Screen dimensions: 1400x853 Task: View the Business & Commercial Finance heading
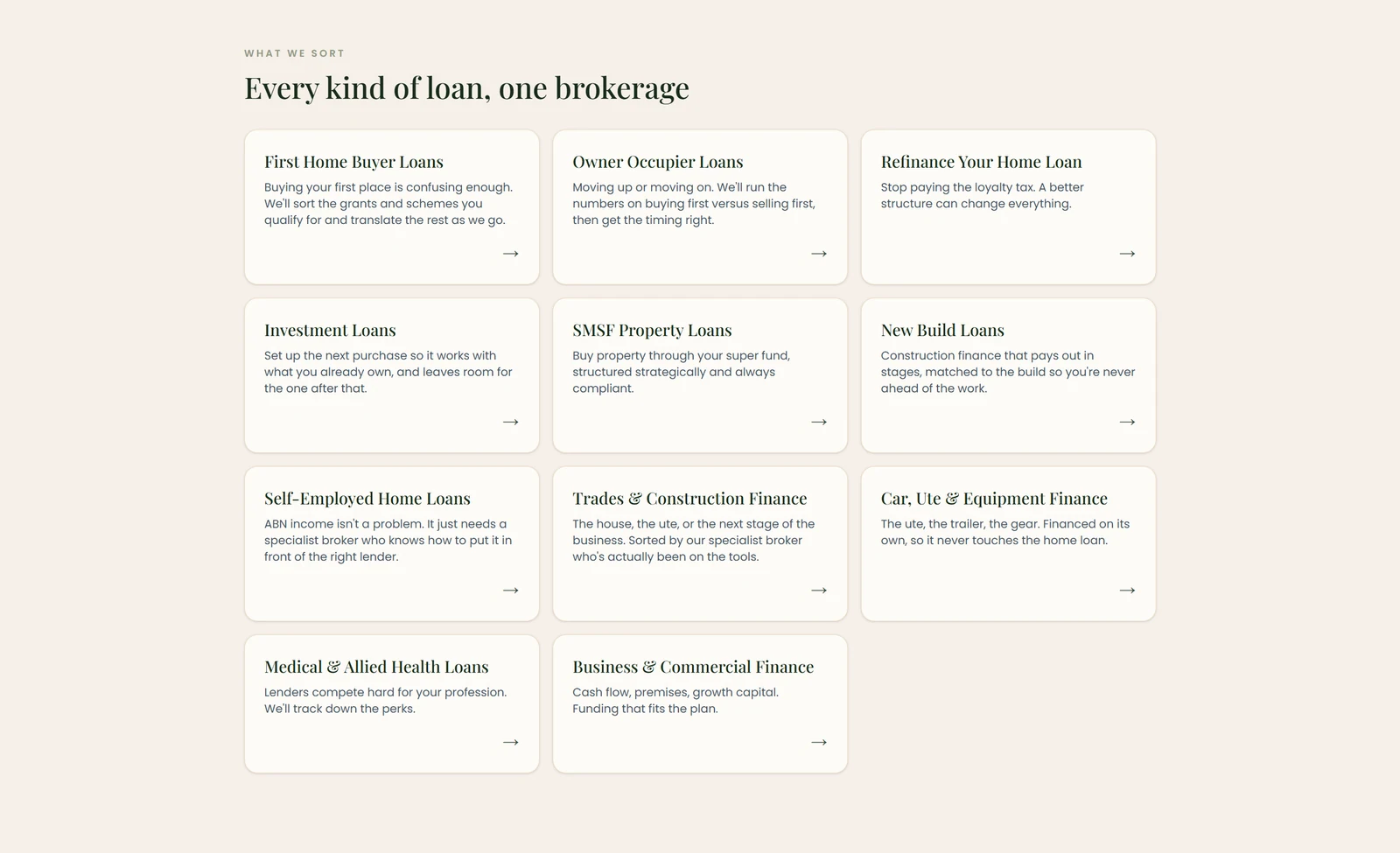(x=693, y=667)
